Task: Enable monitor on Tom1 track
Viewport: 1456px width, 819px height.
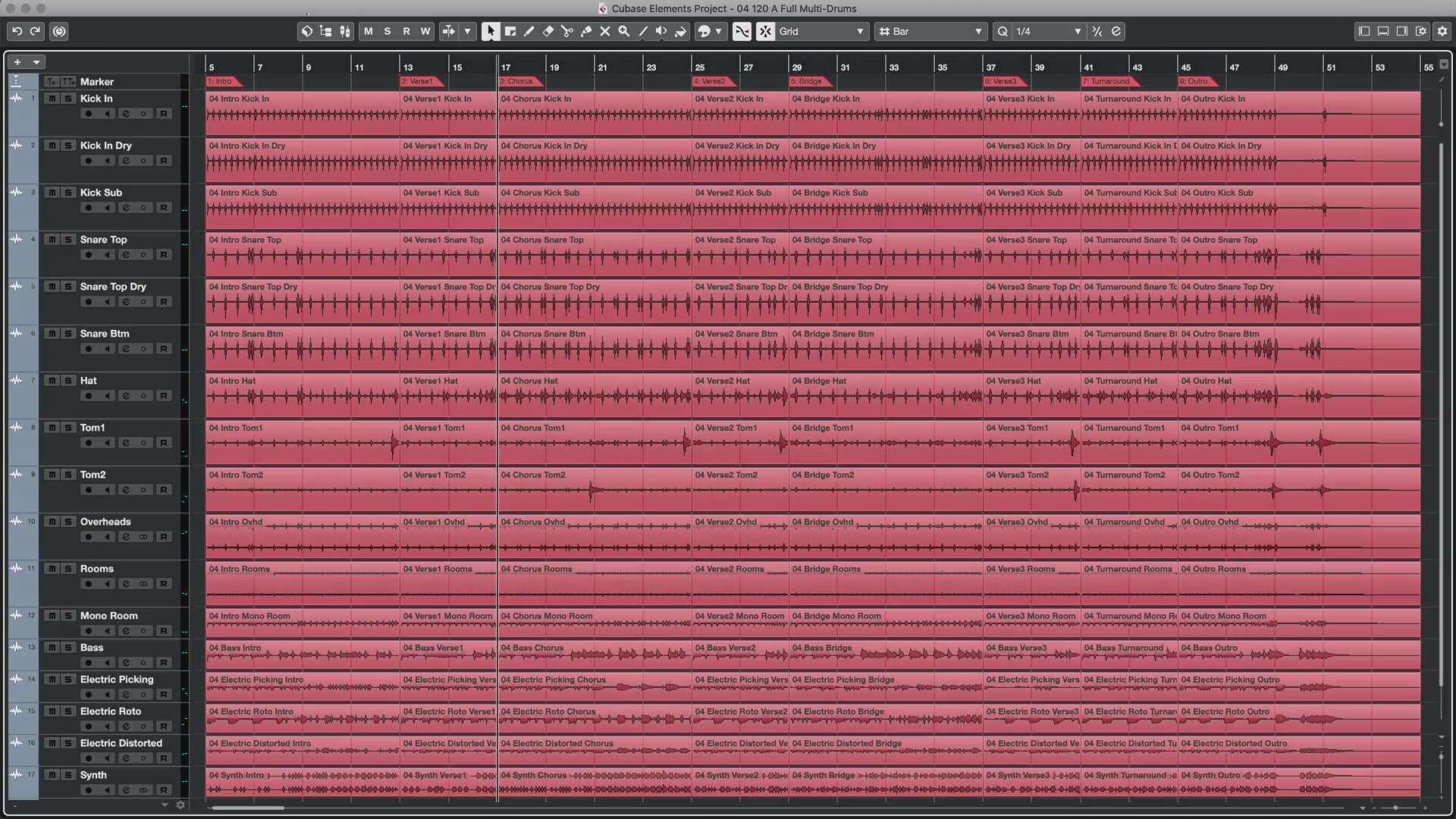Action: click(107, 443)
